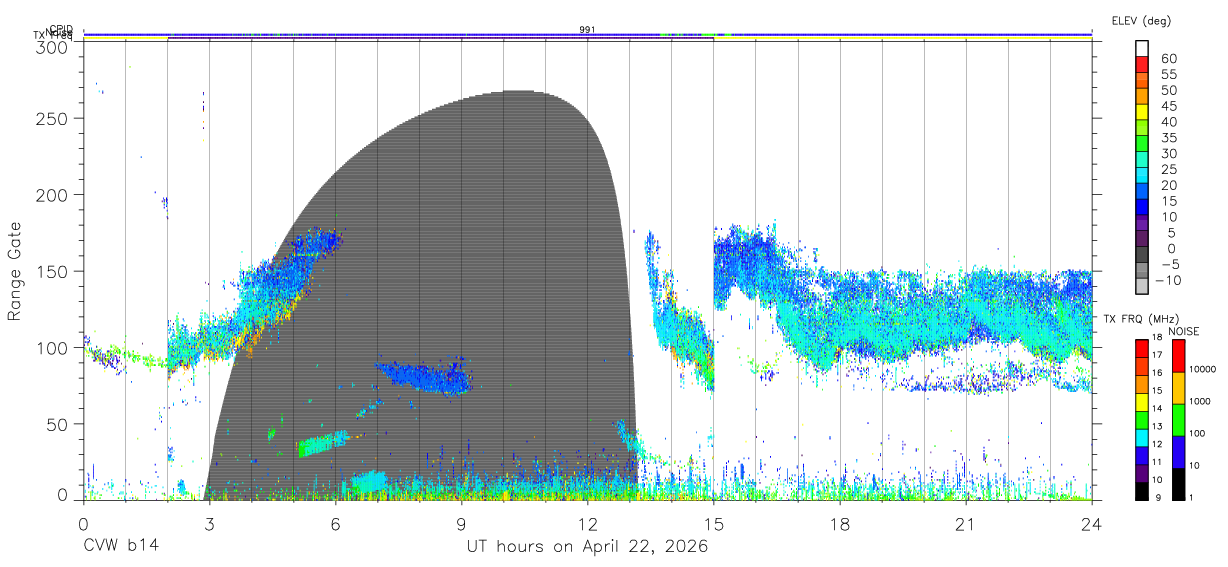Click the red top swatch of NOISE colorbar
The image size is (1228, 567).
click(1178, 356)
